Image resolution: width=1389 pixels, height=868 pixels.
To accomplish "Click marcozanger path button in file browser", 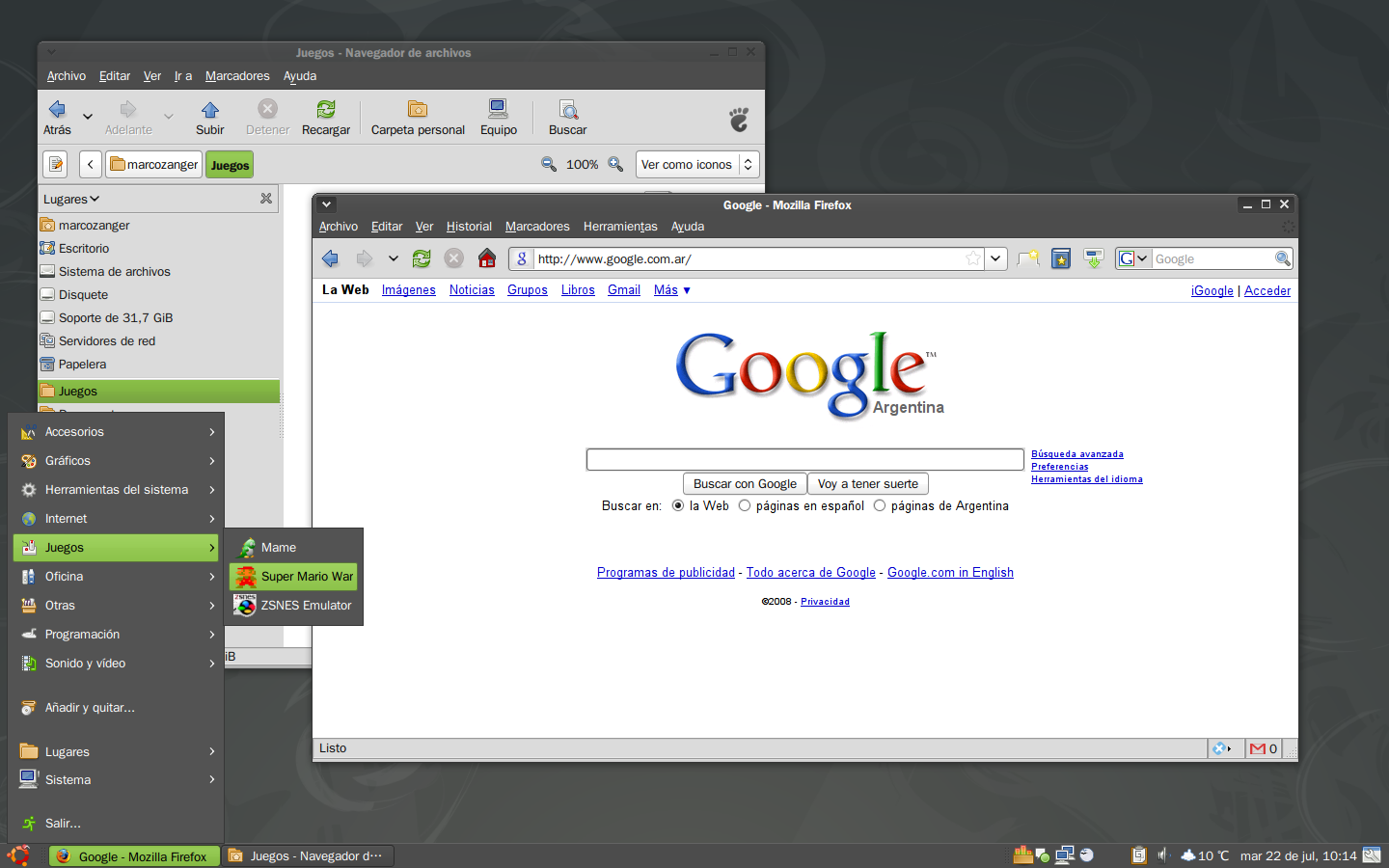I will point(154,164).
